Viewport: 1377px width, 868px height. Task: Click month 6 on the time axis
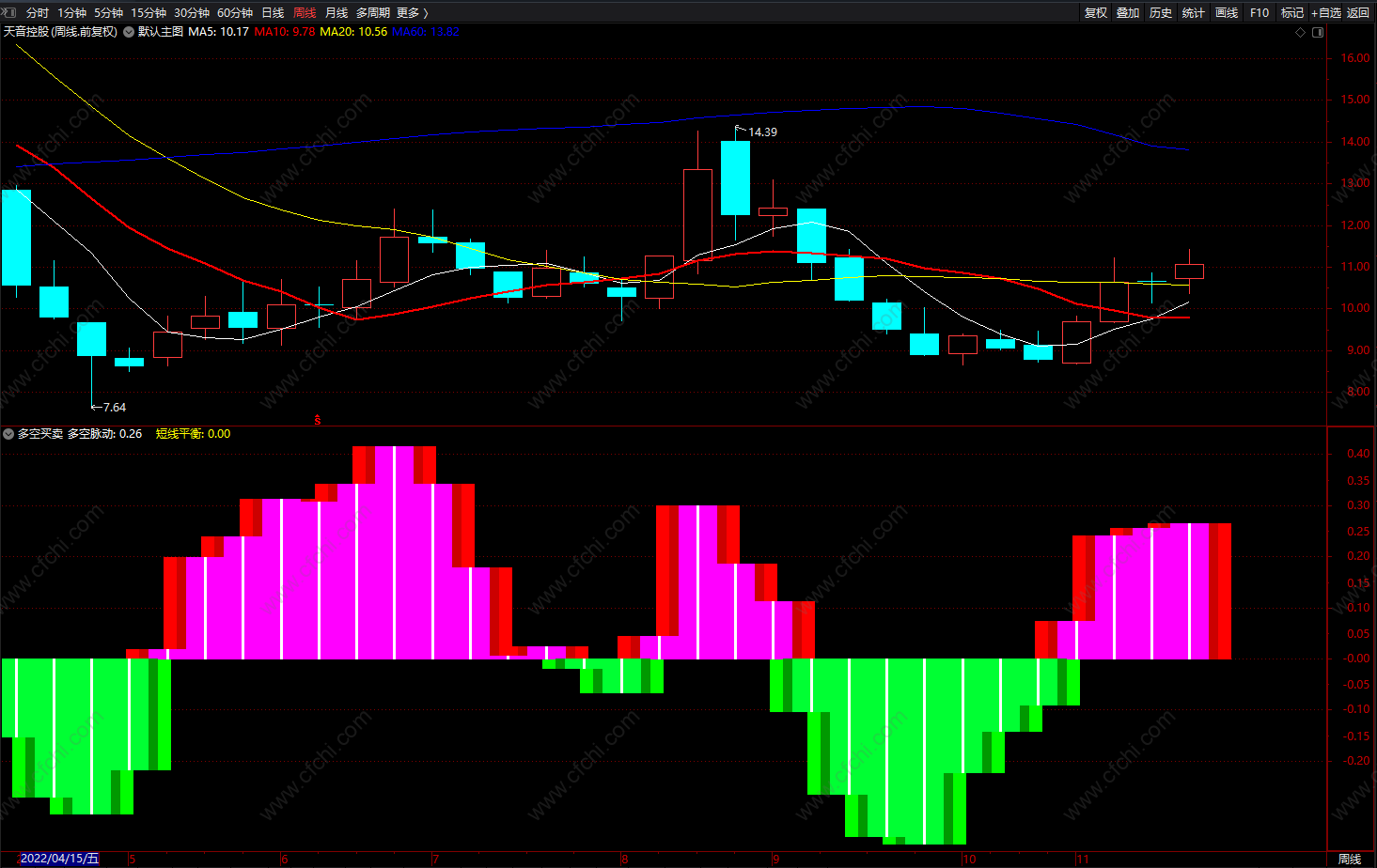(x=285, y=859)
